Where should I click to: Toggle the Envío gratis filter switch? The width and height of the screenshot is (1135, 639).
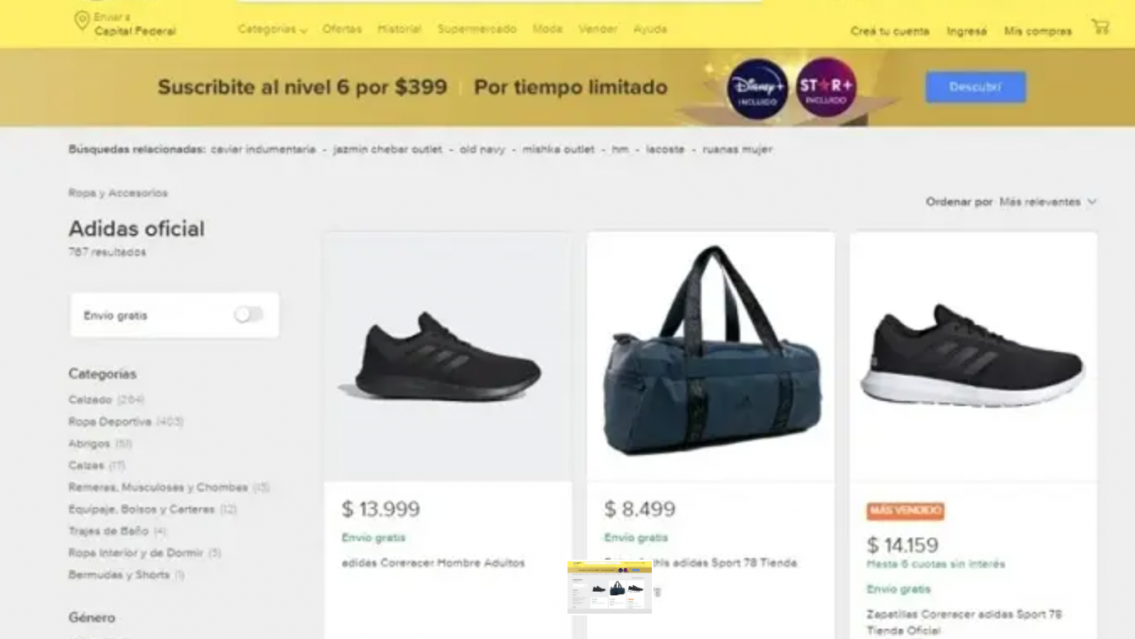pyautogui.click(x=252, y=314)
